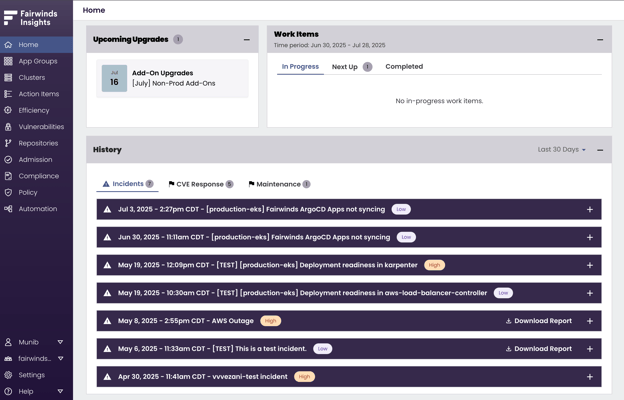Viewport: 624px width, 400px height.
Task: Switch to the Next Up tab
Action: click(x=352, y=66)
